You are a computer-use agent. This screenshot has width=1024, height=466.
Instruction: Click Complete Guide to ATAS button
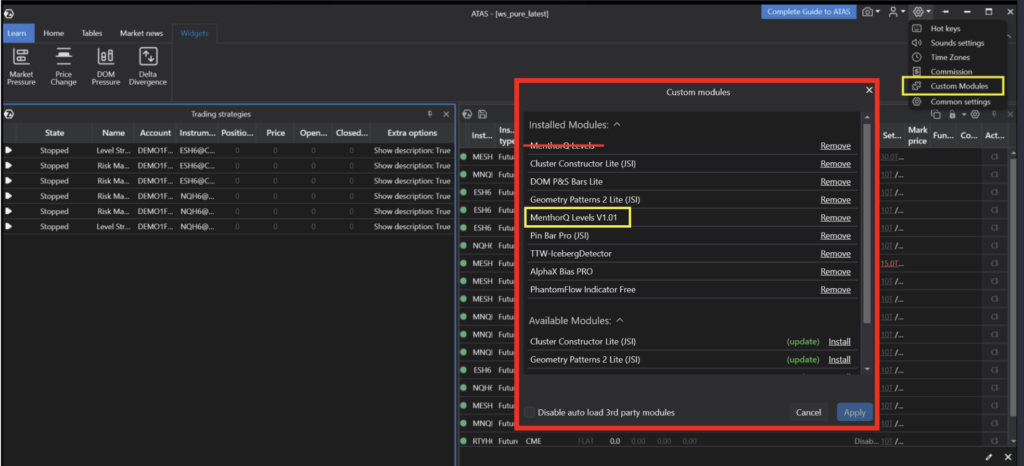[808, 12]
